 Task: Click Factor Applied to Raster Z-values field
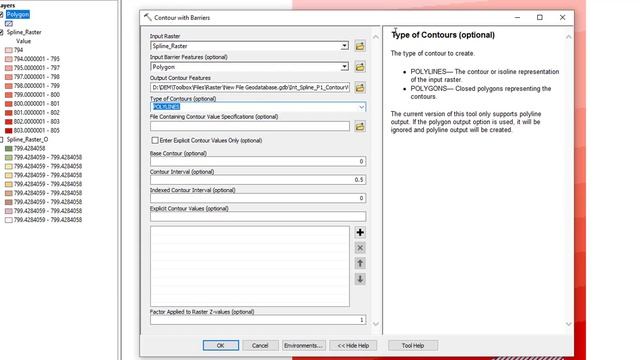coord(258,320)
